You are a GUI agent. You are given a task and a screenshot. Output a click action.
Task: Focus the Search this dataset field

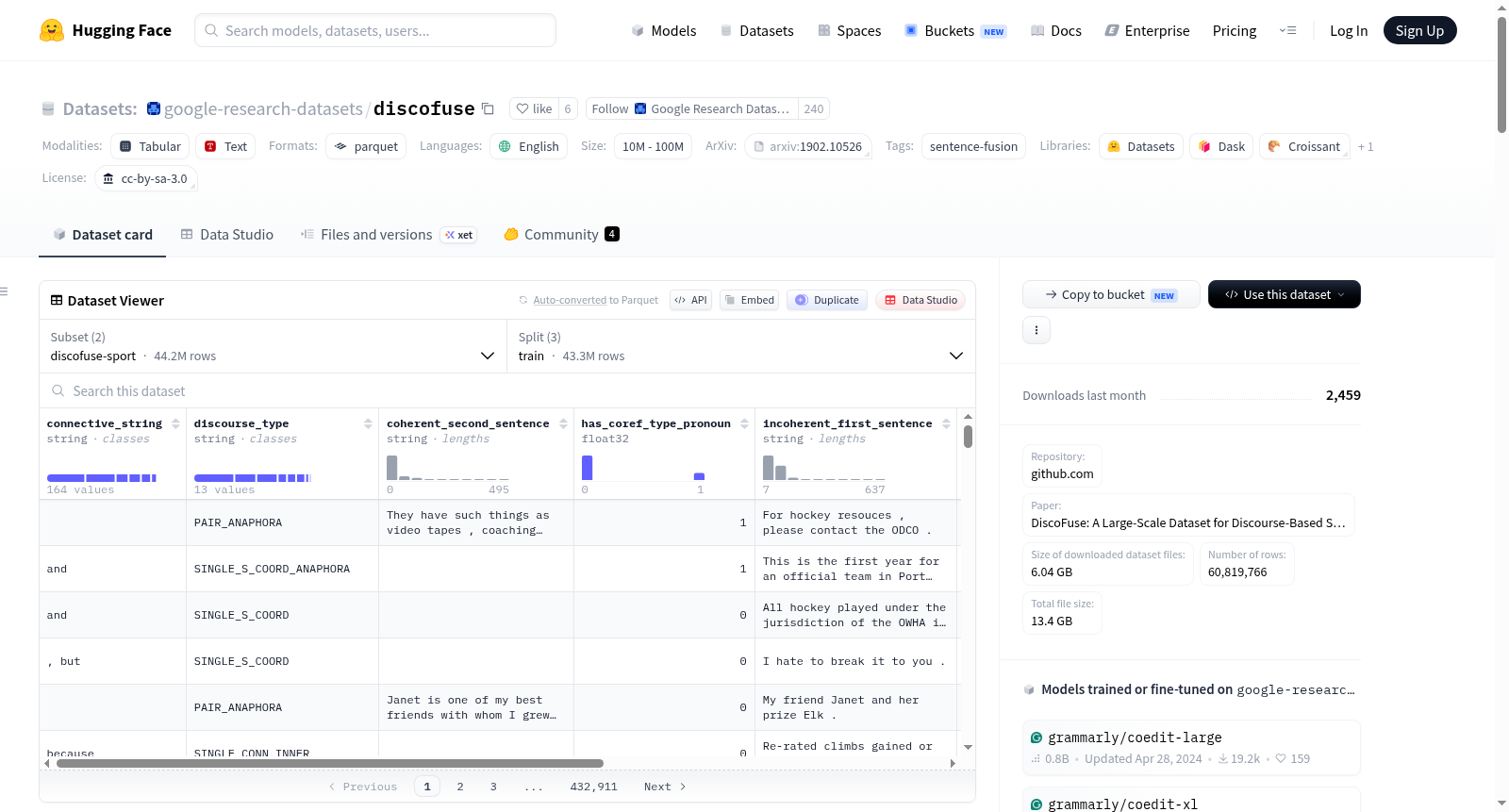[507, 390]
